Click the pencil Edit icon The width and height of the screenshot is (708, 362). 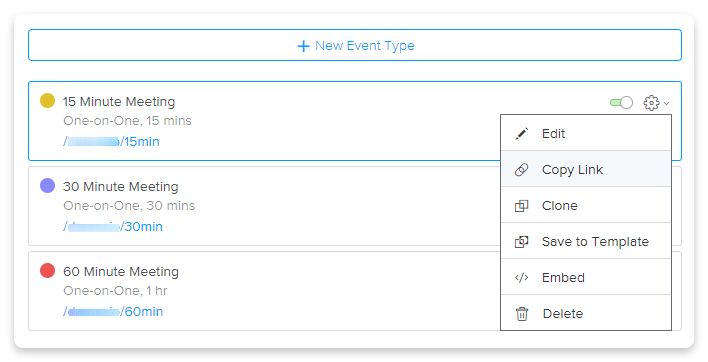[522, 133]
